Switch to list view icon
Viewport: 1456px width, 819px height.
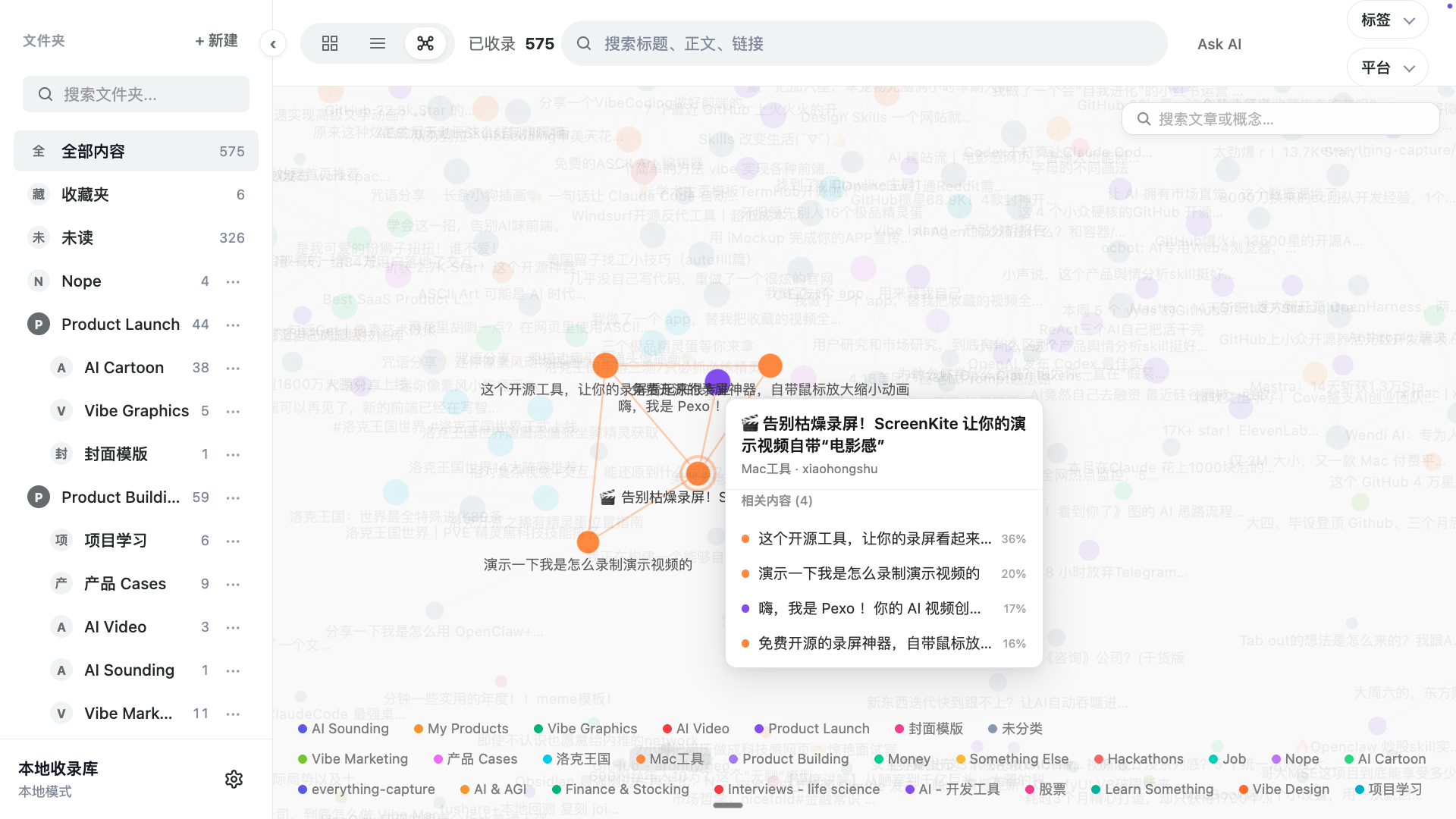378,43
